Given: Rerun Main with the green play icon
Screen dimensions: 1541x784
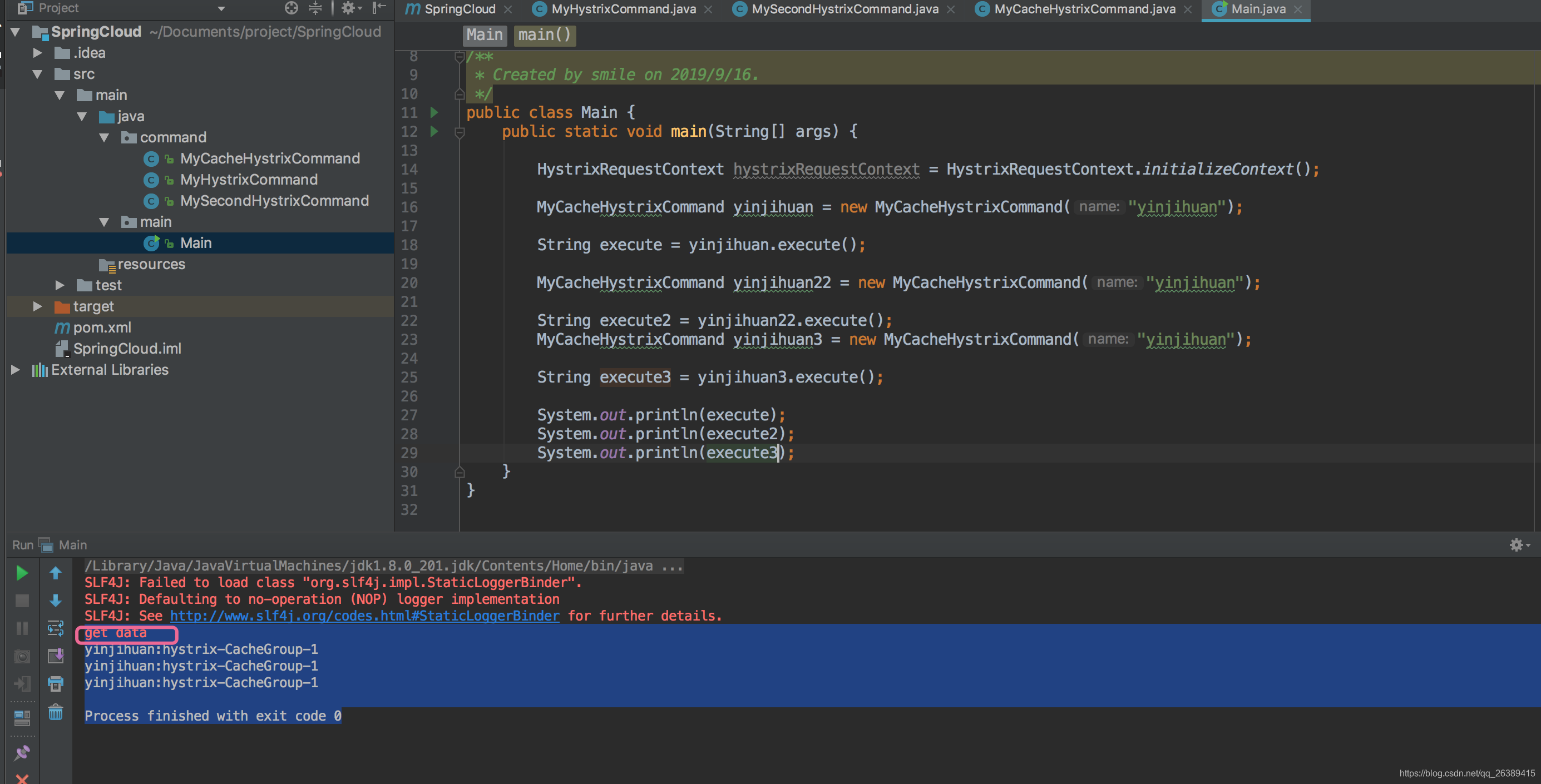Looking at the screenshot, I should 22,573.
